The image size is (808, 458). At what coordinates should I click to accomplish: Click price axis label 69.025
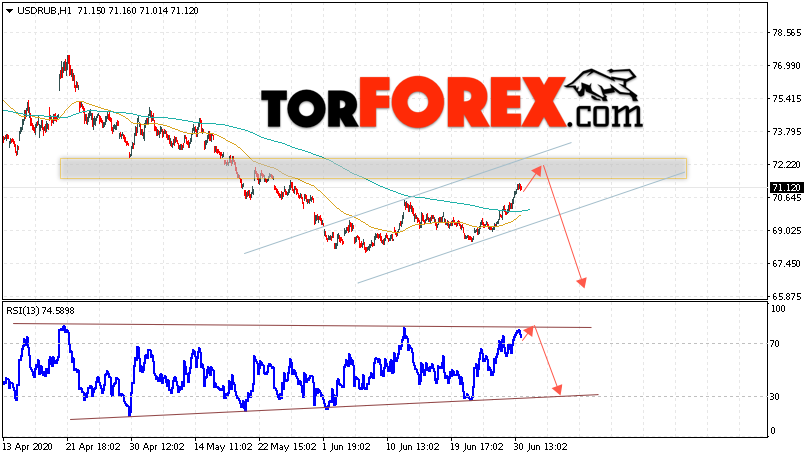(x=786, y=230)
